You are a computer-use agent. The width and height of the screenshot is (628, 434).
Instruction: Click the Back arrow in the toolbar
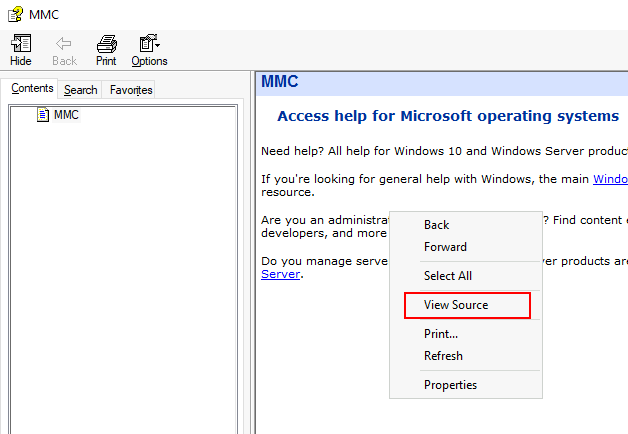click(x=64, y=44)
